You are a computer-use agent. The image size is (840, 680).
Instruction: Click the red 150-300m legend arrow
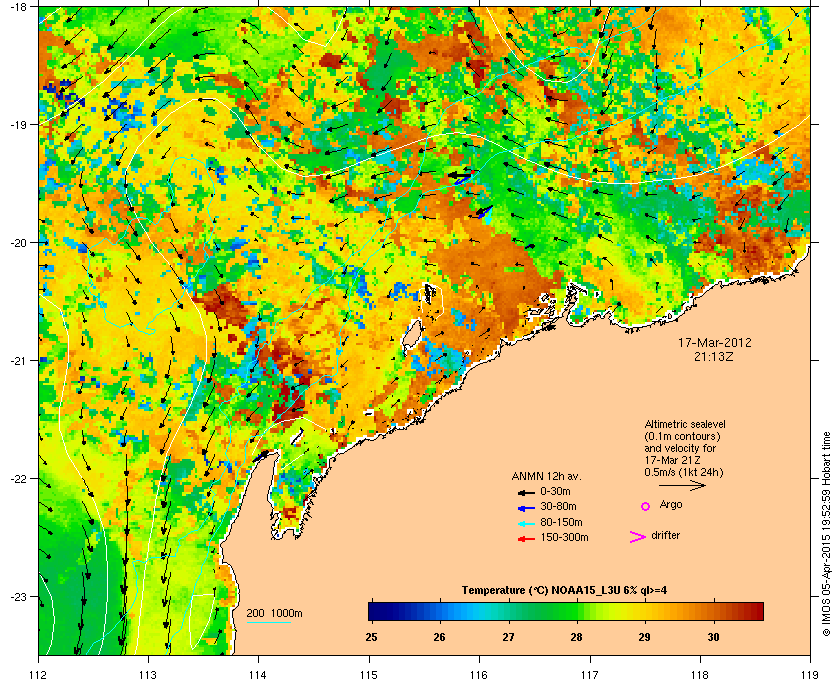click(x=526, y=539)
